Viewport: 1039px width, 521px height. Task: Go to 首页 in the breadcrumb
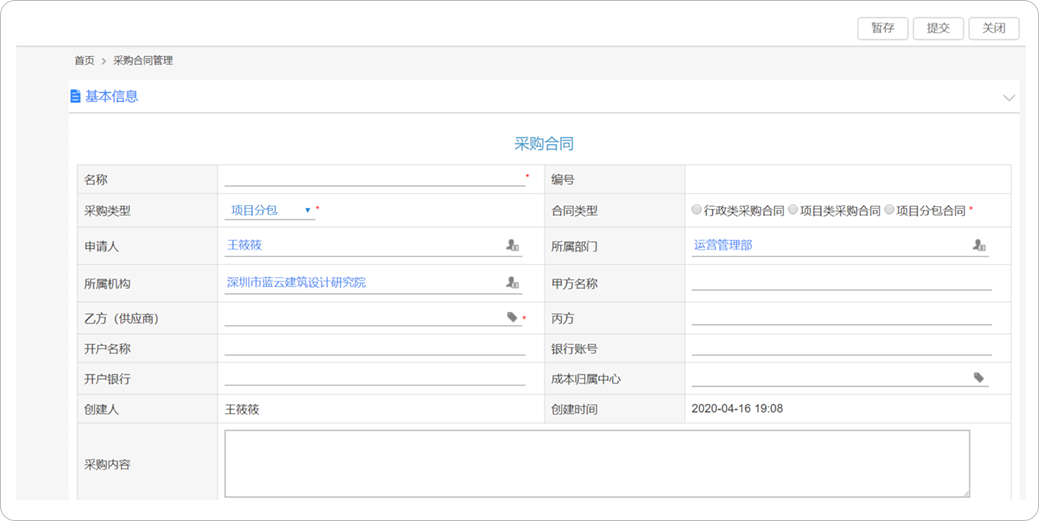[x=84, y=61]
